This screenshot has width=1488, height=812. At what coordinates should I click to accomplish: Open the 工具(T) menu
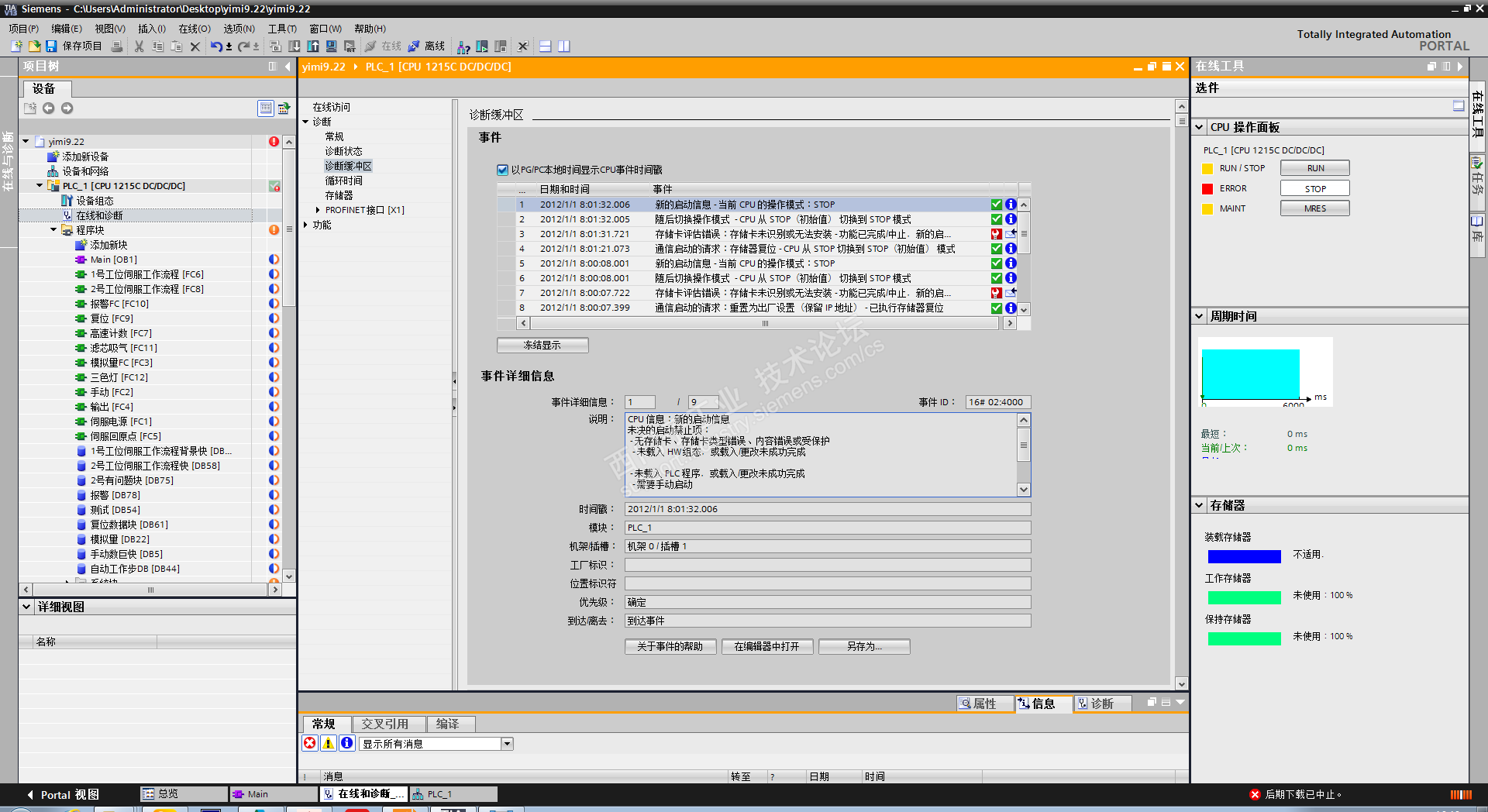point(282,29)
